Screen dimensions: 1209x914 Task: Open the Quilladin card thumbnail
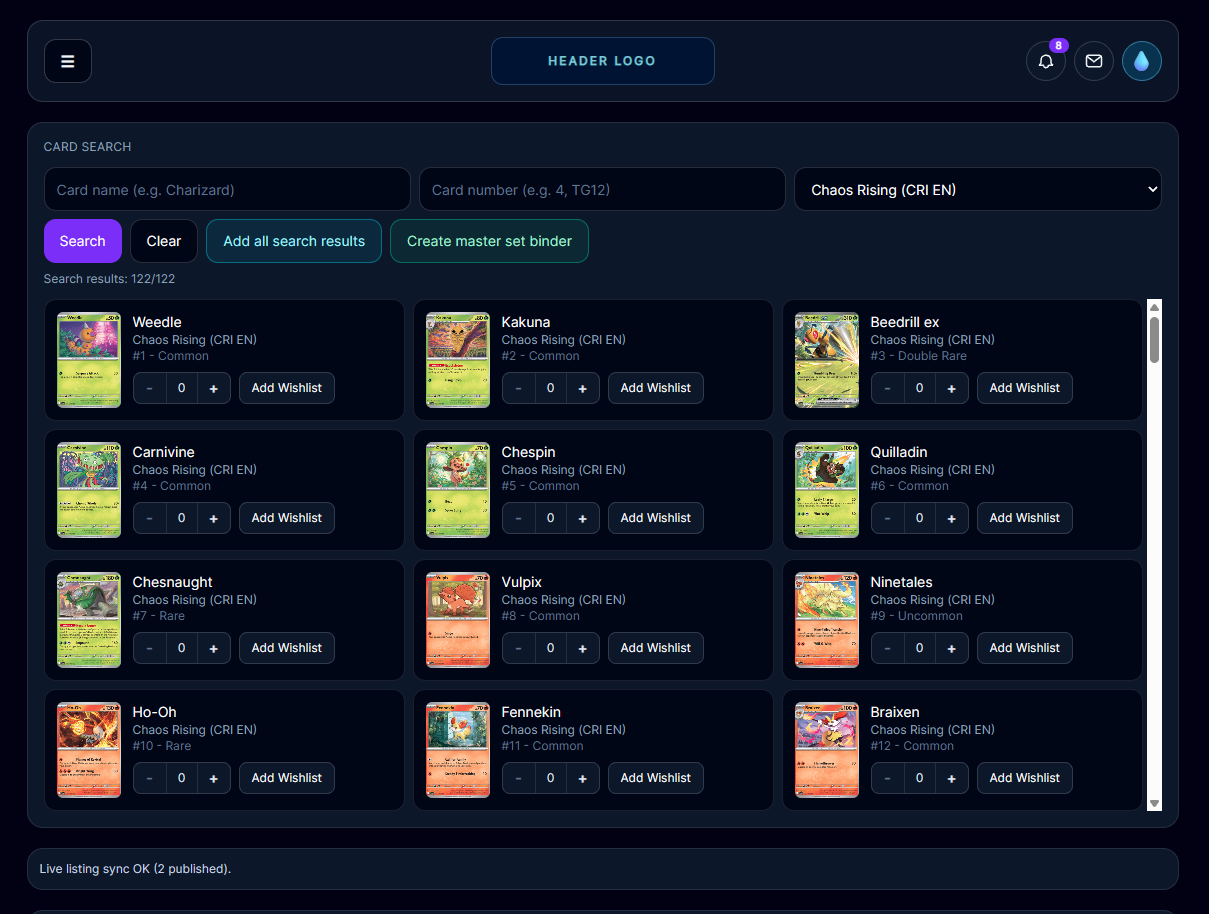coord(827,490)
